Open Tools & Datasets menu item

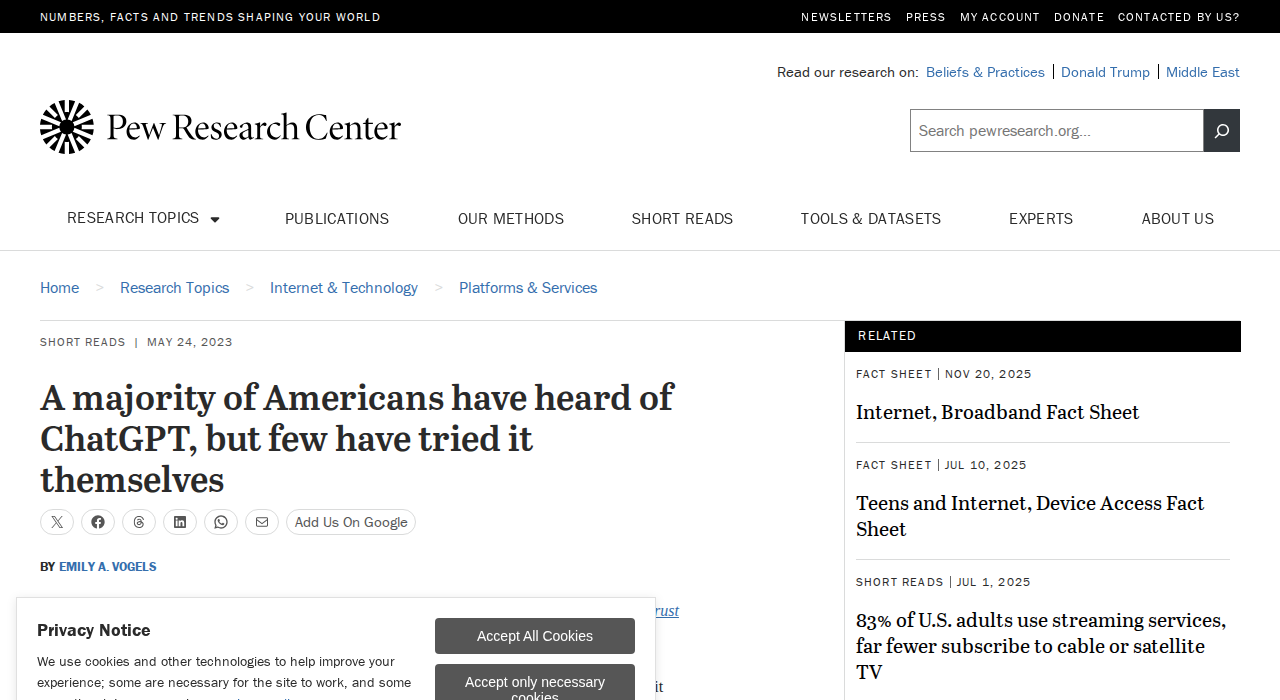point(871,219)
